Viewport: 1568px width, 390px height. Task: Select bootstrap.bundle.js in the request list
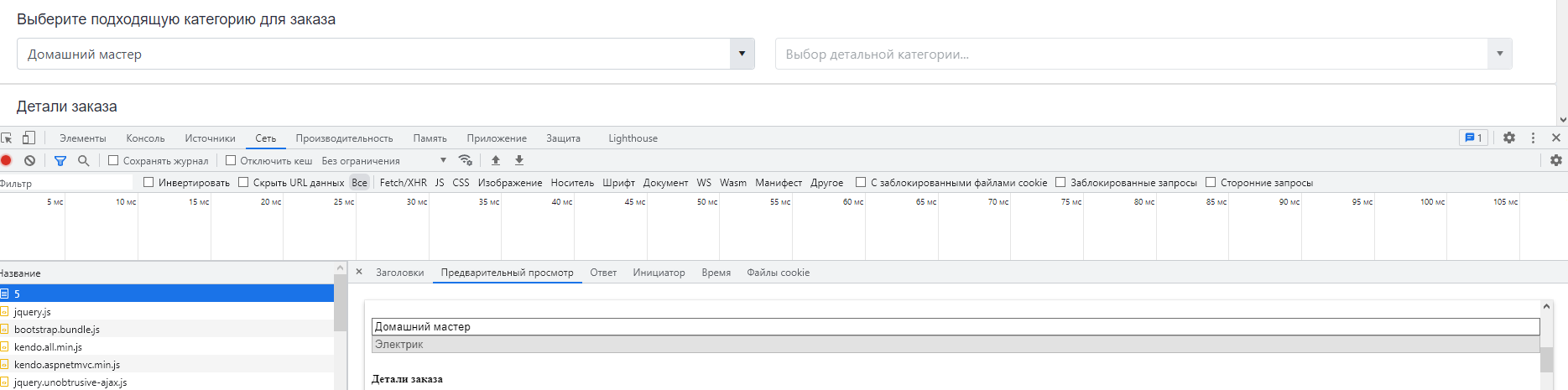coord(57,330)
